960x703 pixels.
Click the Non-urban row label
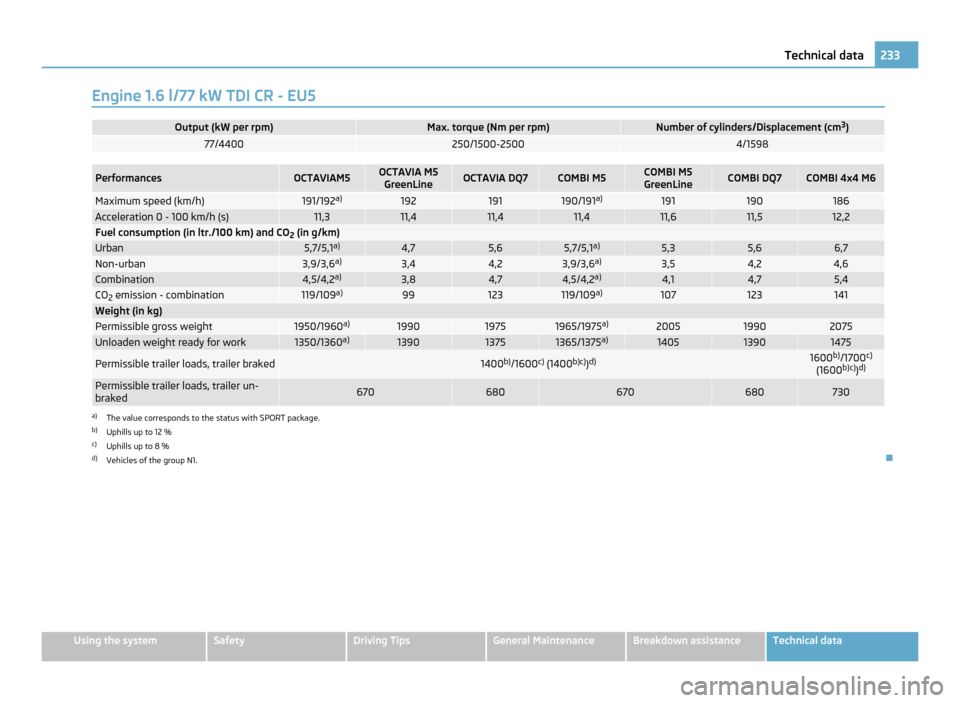[x=120, y=264]
